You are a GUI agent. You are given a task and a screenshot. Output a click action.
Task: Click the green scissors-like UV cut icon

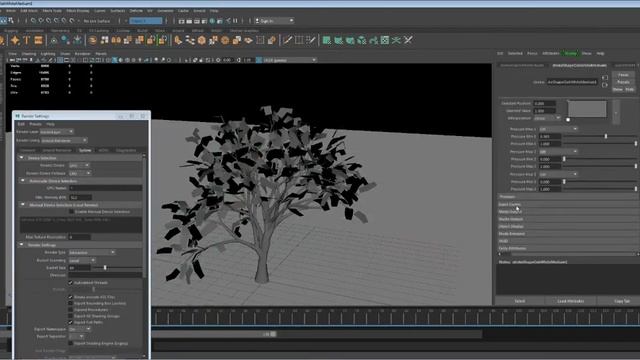pyautogui.click(x=396, y=40)
